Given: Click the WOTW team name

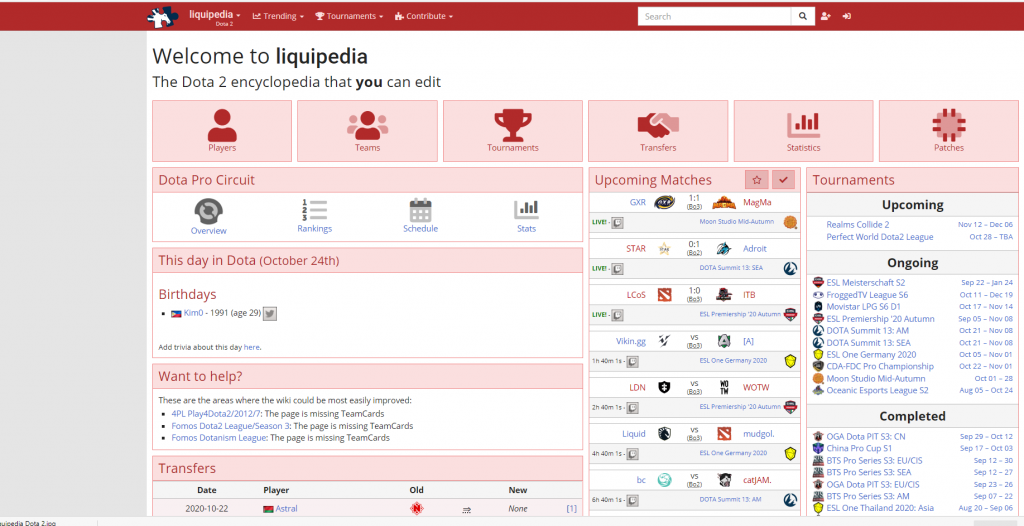Looking at the screenshot, I should [x=756, y=387].
